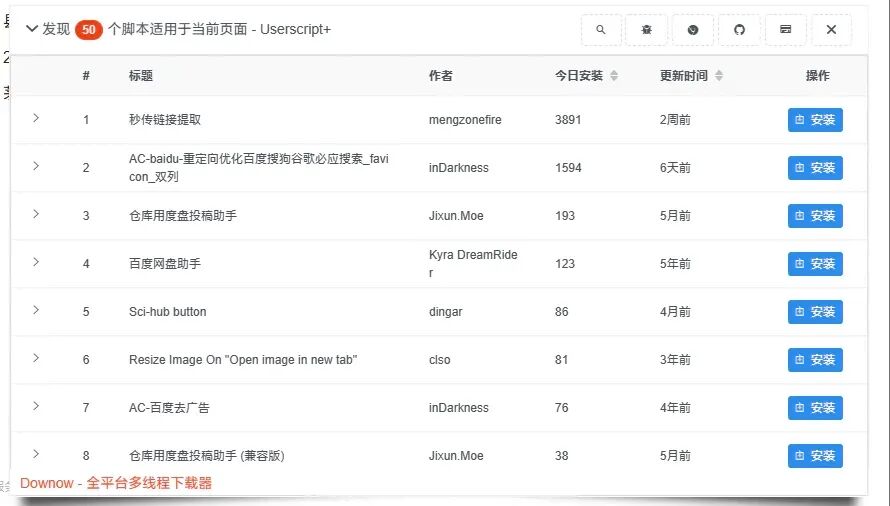Click the round icon next to the bug icon
The width and height of the screenshot is (890, 506).
693,30
